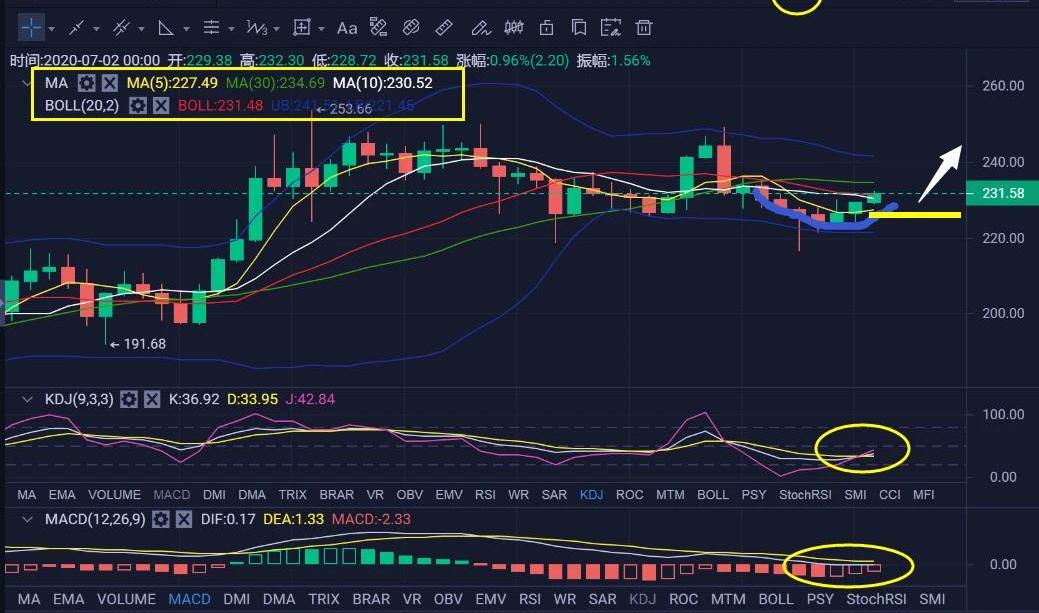This screenshot has height=613, width=1039.
Task: Select the crosshair cursor tool
Action: pyautogui.click(x=32, y=27)
